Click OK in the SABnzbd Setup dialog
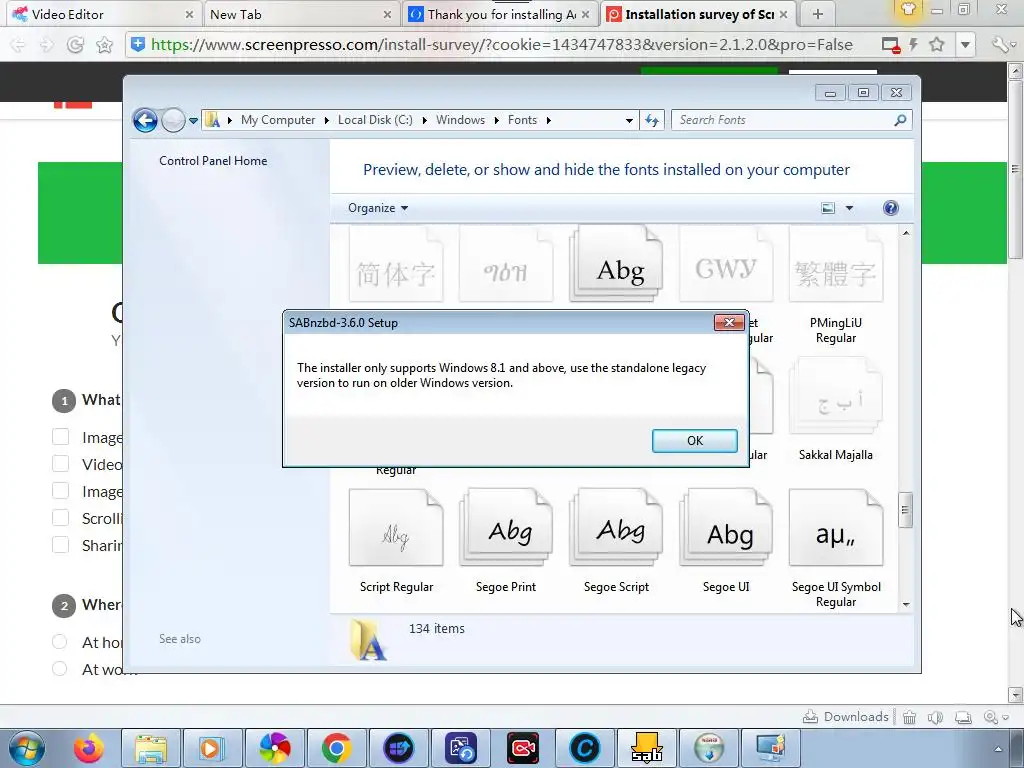The height and width of the screenshot is (768, 1024). click(694, 441)
